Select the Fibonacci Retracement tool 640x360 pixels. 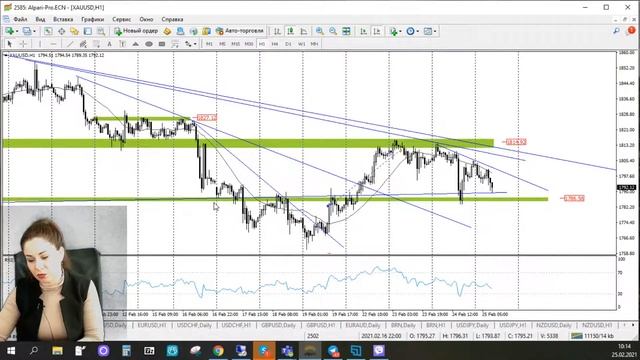[x=96, y=44]
